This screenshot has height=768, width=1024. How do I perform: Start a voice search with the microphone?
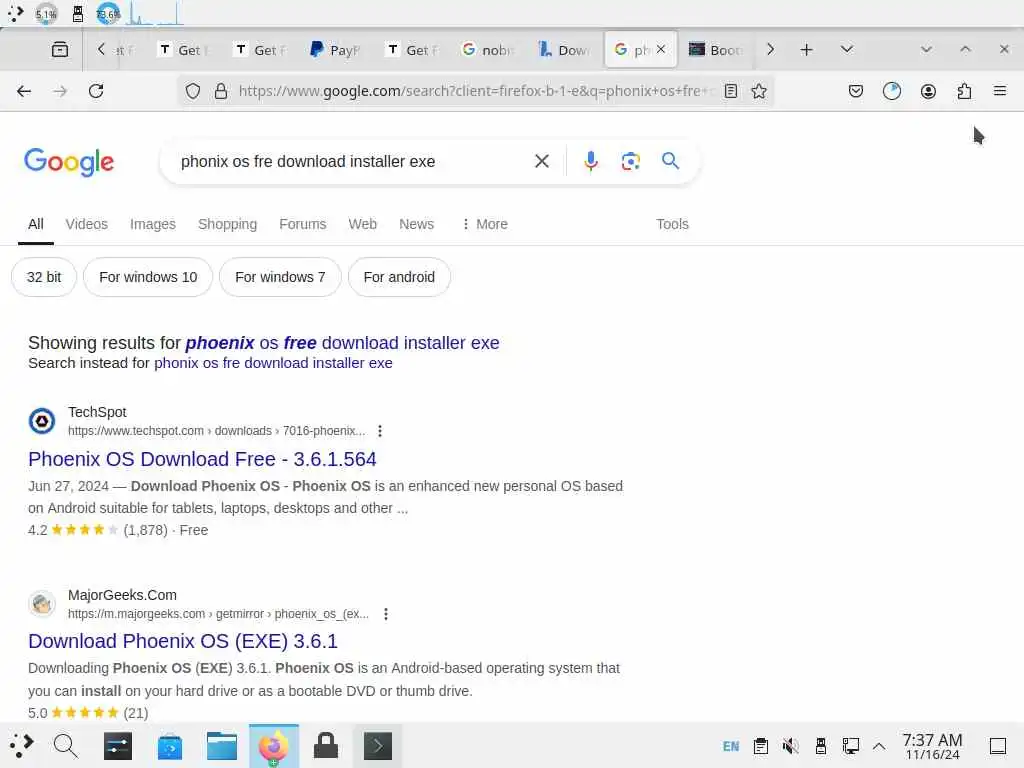(590, 161)
